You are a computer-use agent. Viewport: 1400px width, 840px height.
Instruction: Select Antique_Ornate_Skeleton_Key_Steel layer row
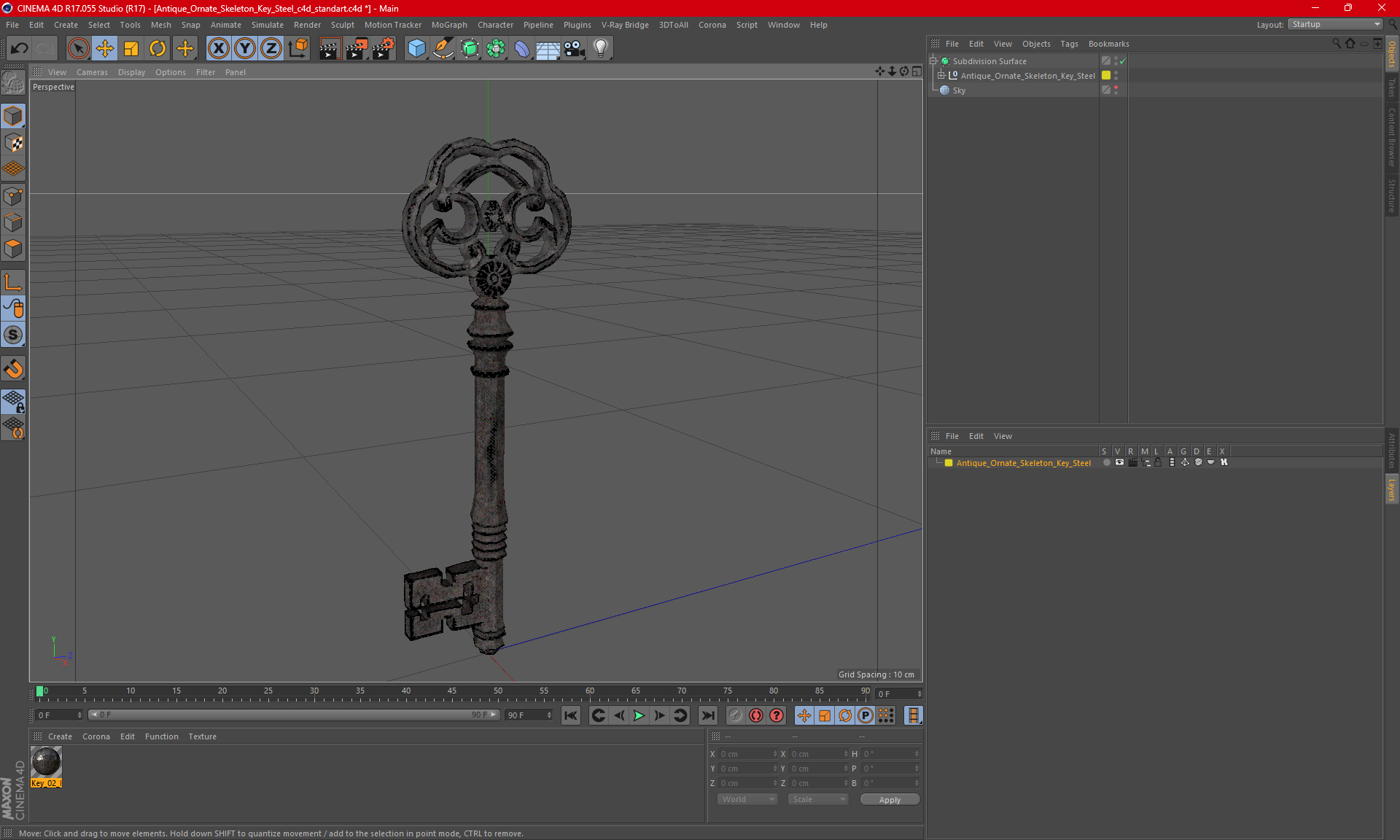pos(1023,463)
